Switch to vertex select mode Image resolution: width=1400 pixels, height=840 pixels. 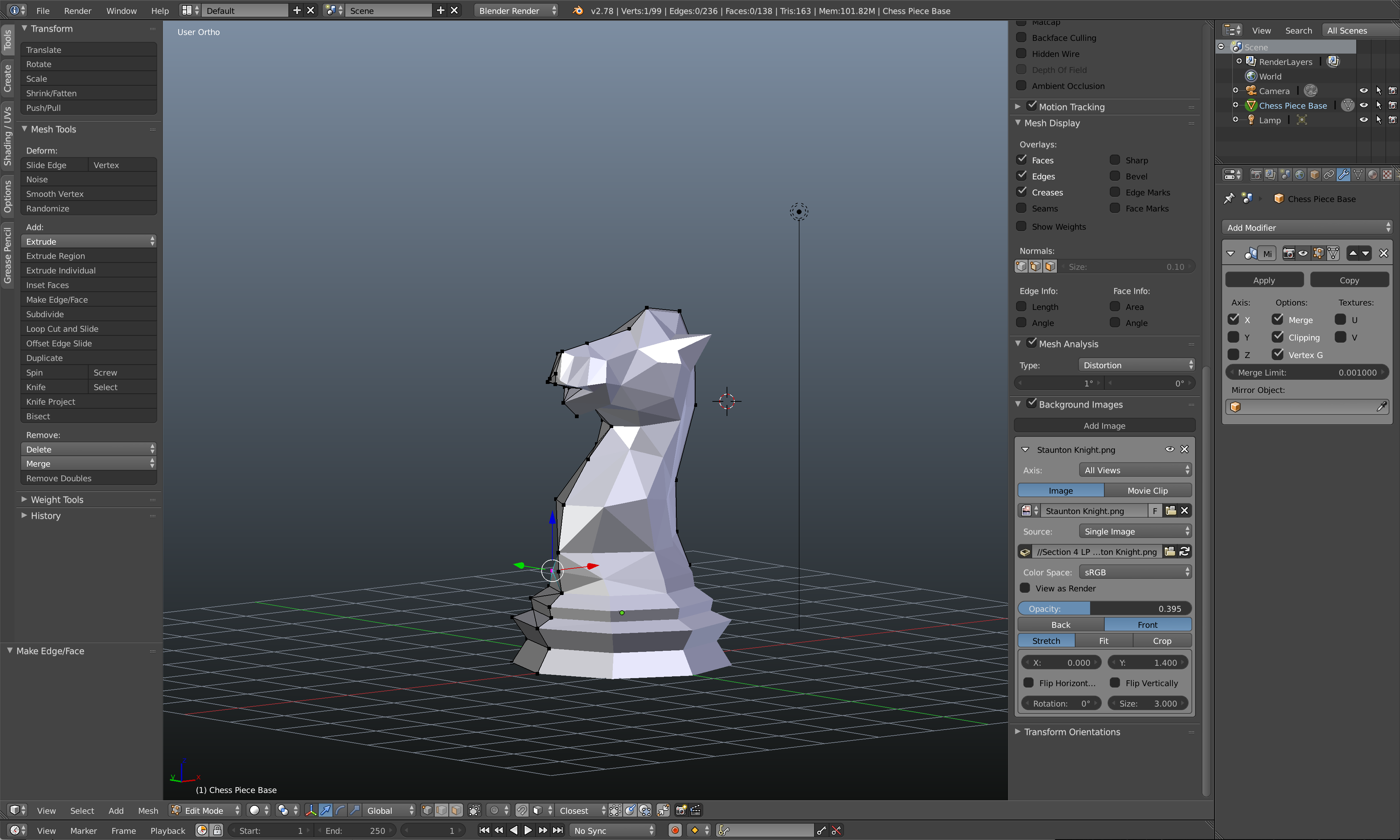(427, 810)
